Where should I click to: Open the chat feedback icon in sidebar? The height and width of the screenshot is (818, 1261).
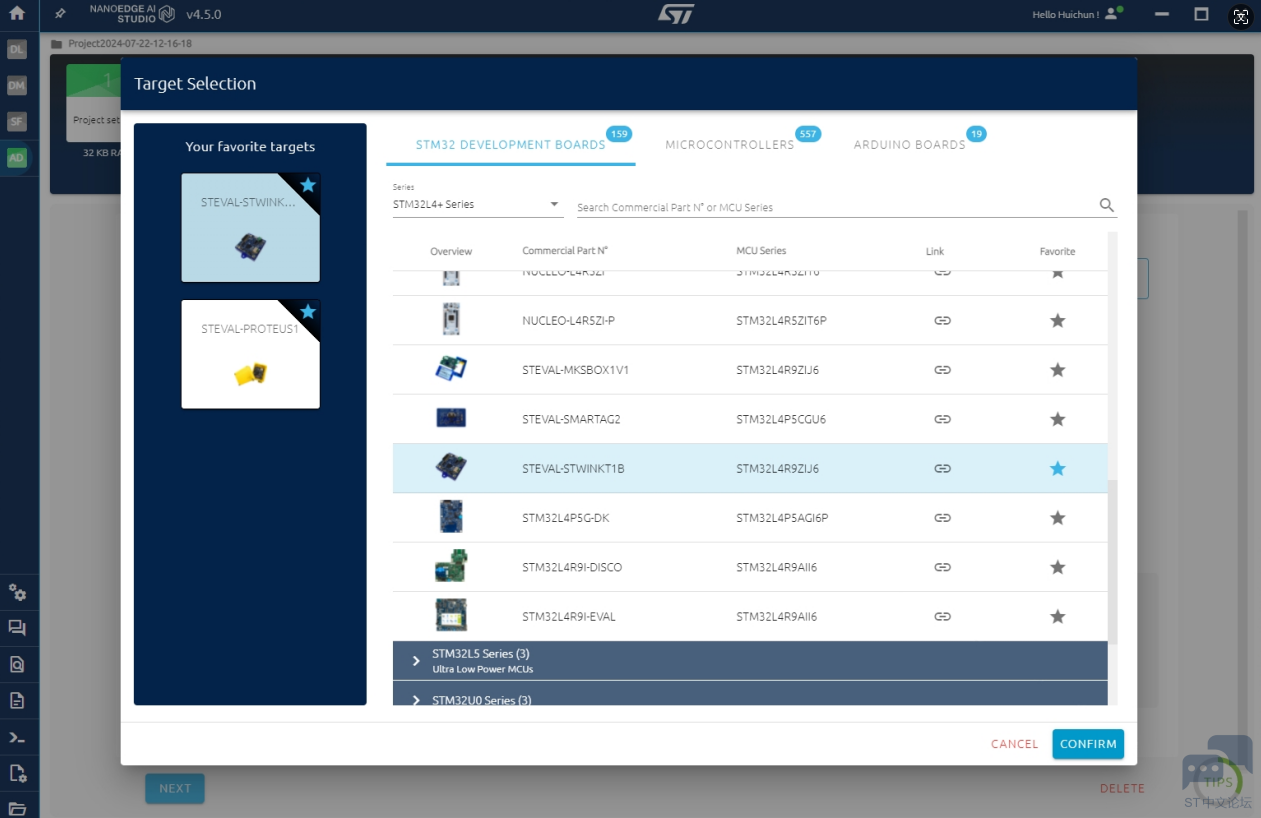point(17,628)
